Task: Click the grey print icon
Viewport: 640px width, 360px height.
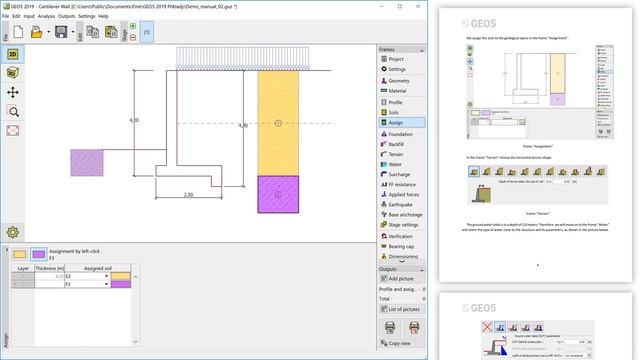Action: pyautogui.click(x=390, y=327)
